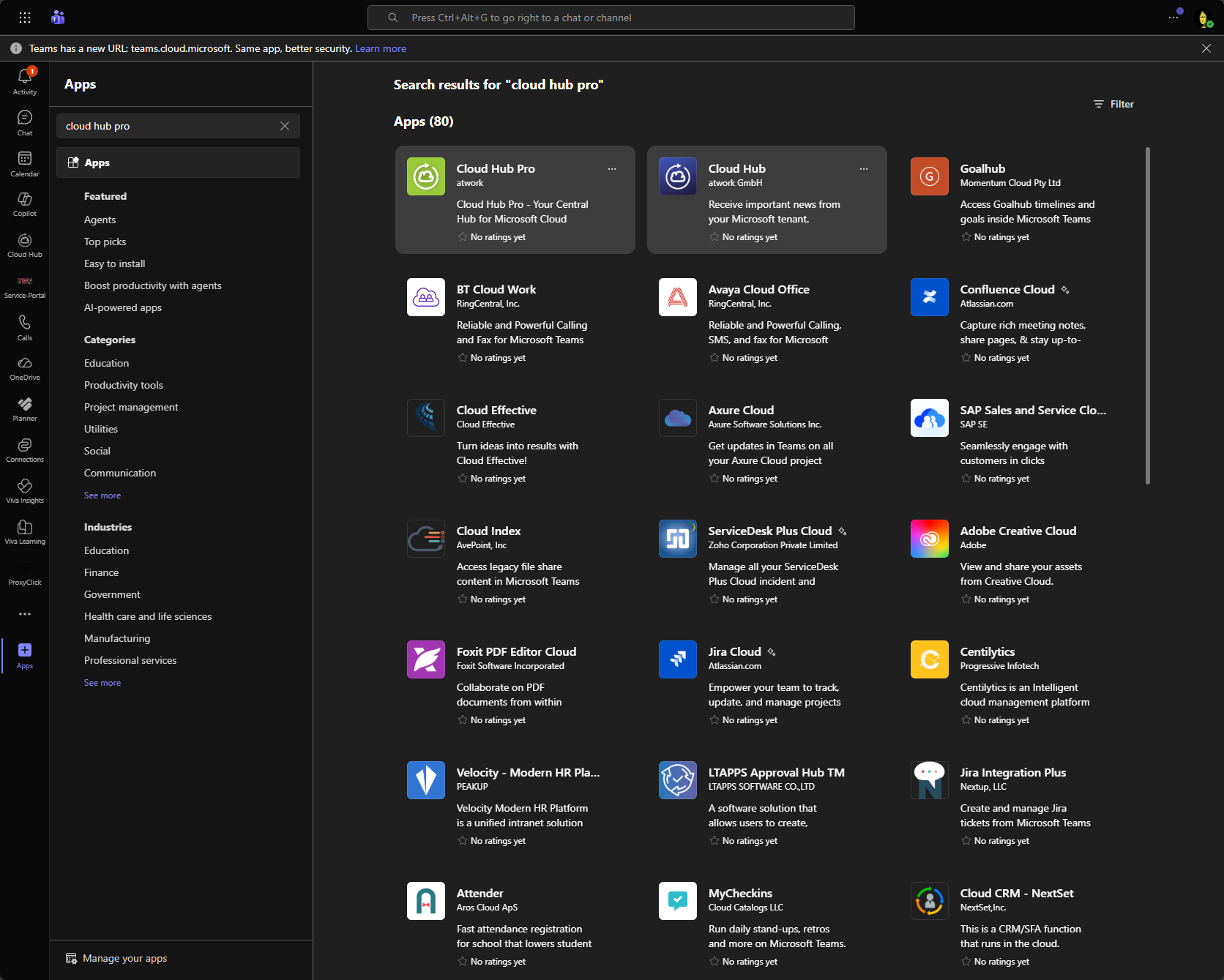
Task: Select the Apps tab in the store sidebar
Action: pos(179,162)
